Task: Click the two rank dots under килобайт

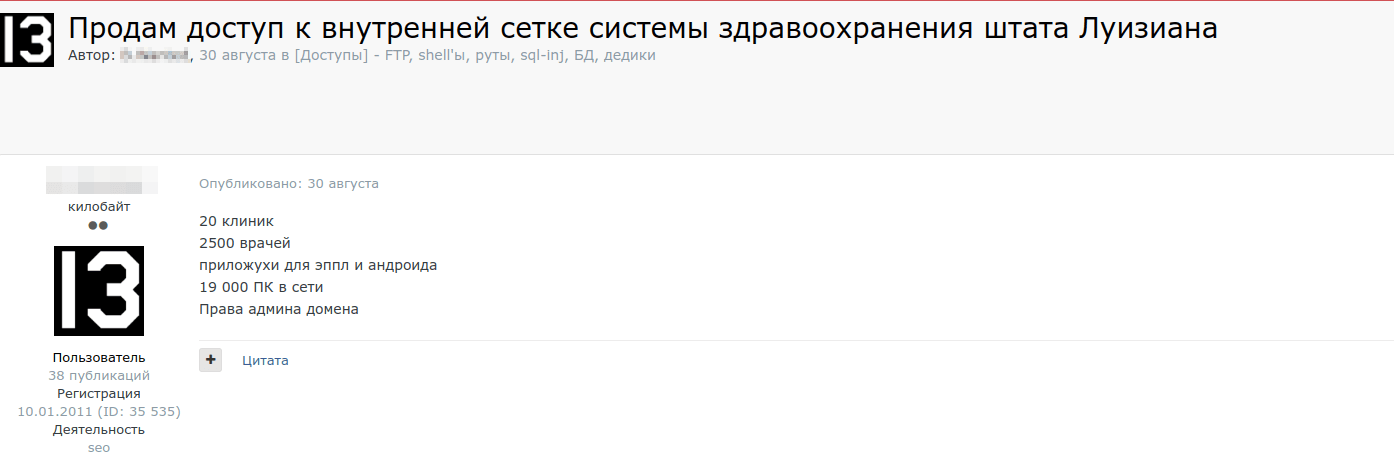Action: (x=98, y=226)
